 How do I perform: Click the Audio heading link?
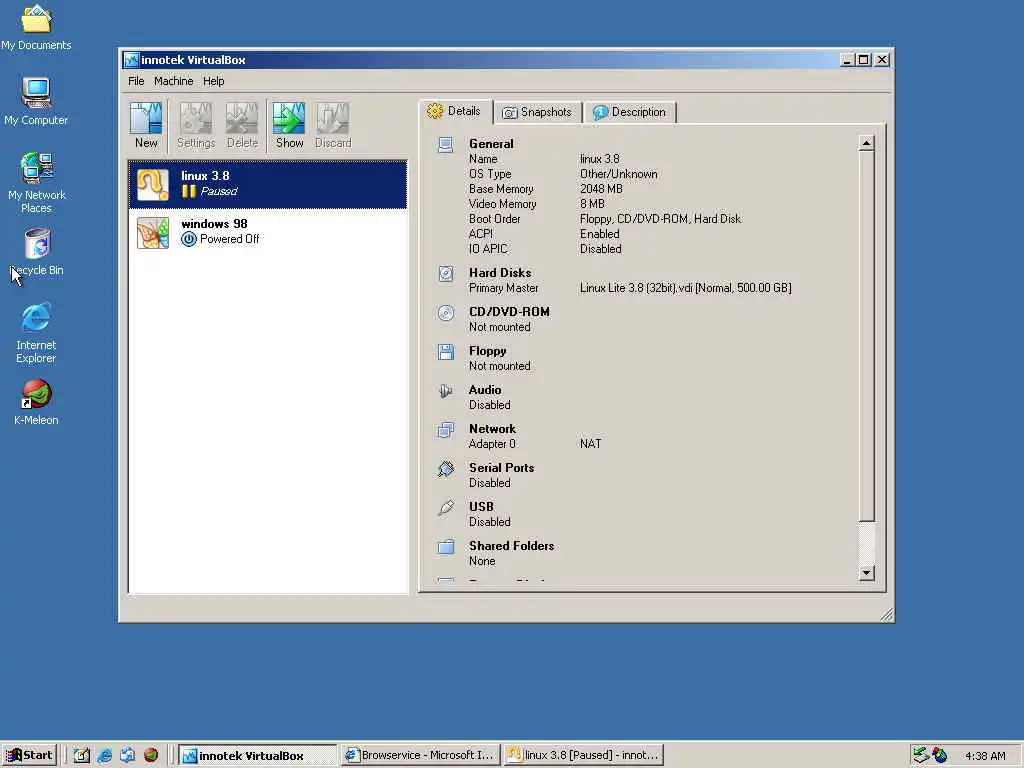click(x=485, y=390)
